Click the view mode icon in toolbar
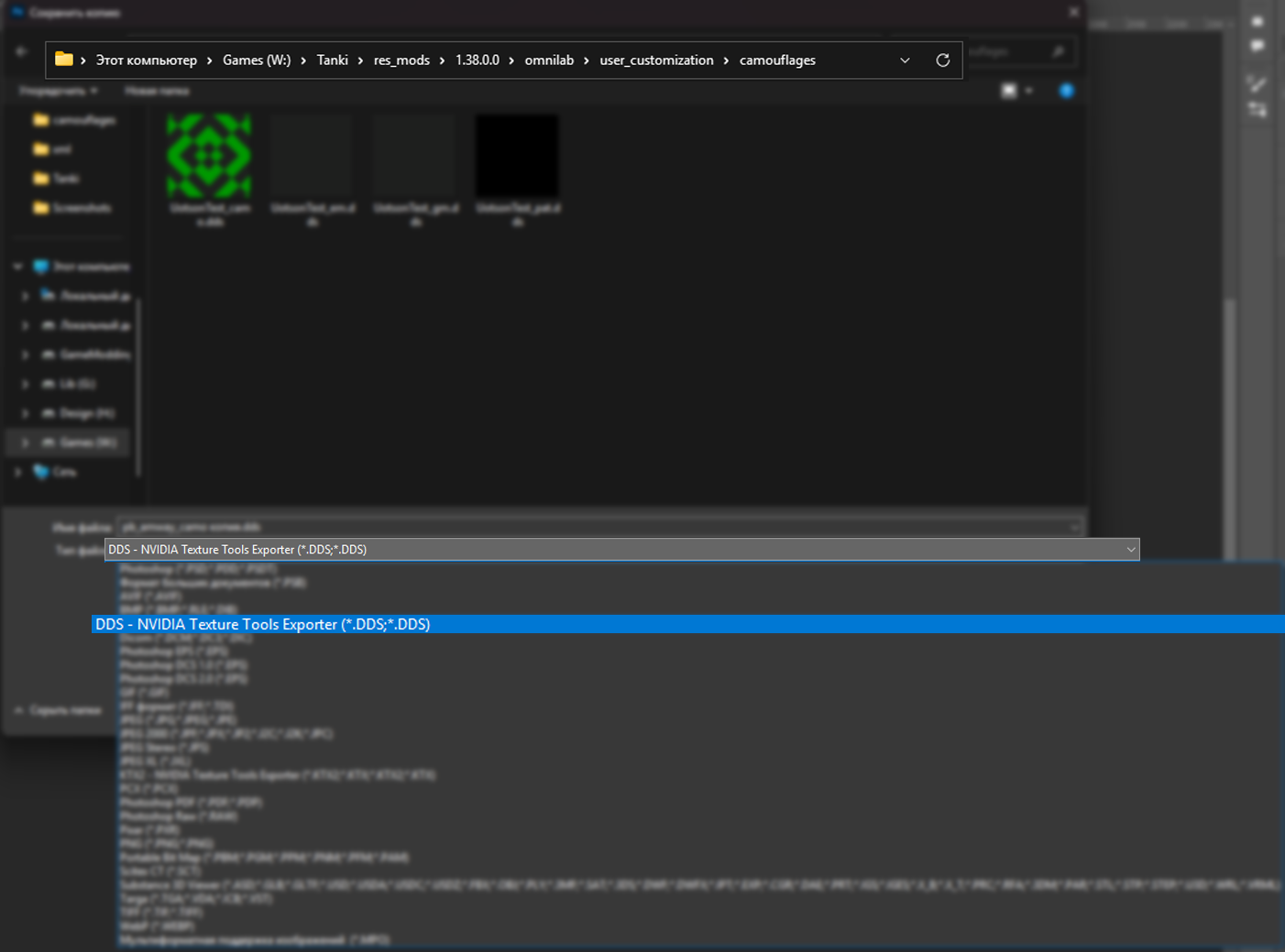 [x=1009, y=91]
